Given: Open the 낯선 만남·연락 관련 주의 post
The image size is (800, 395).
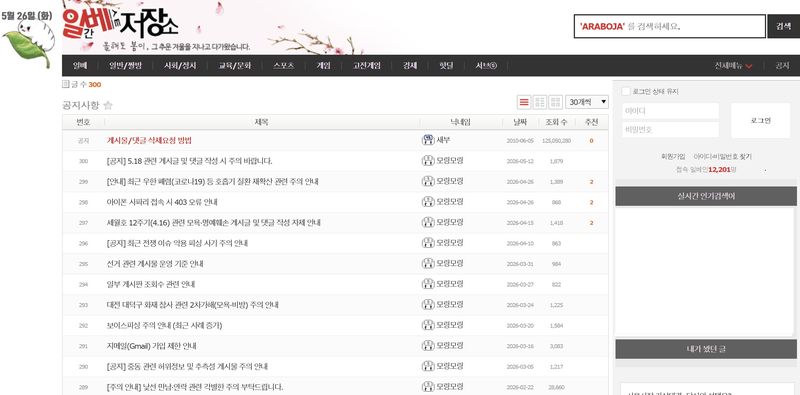Looking at the screenshot, I should click(195, 387).
